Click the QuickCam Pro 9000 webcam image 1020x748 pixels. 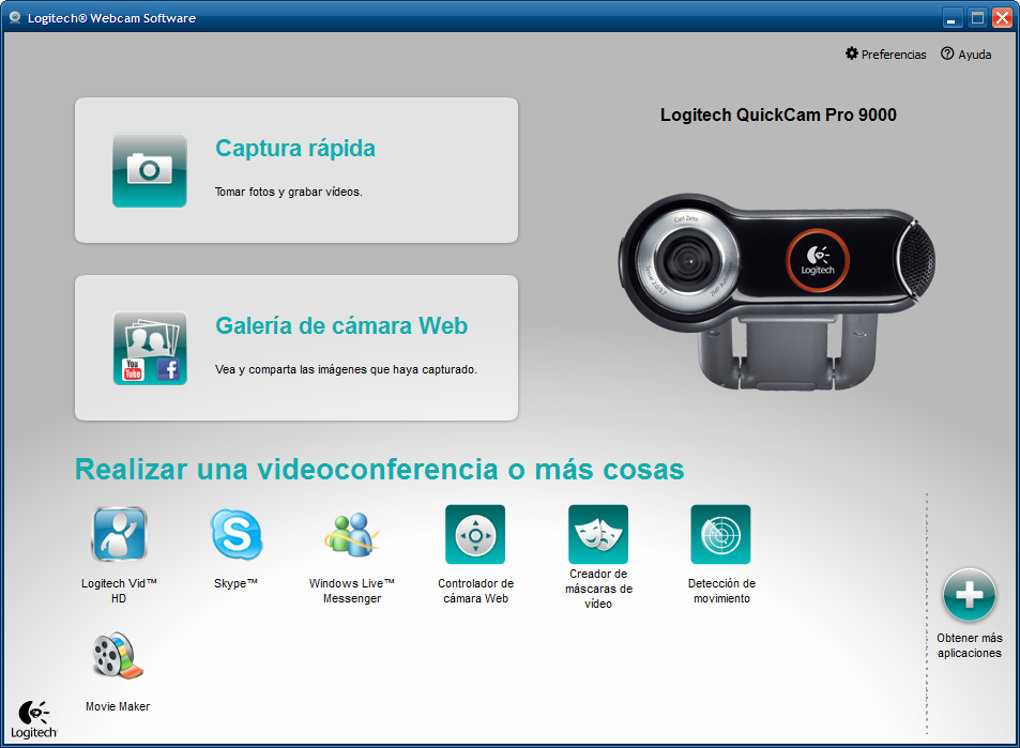pyautogui.click(x=777, y=291)
